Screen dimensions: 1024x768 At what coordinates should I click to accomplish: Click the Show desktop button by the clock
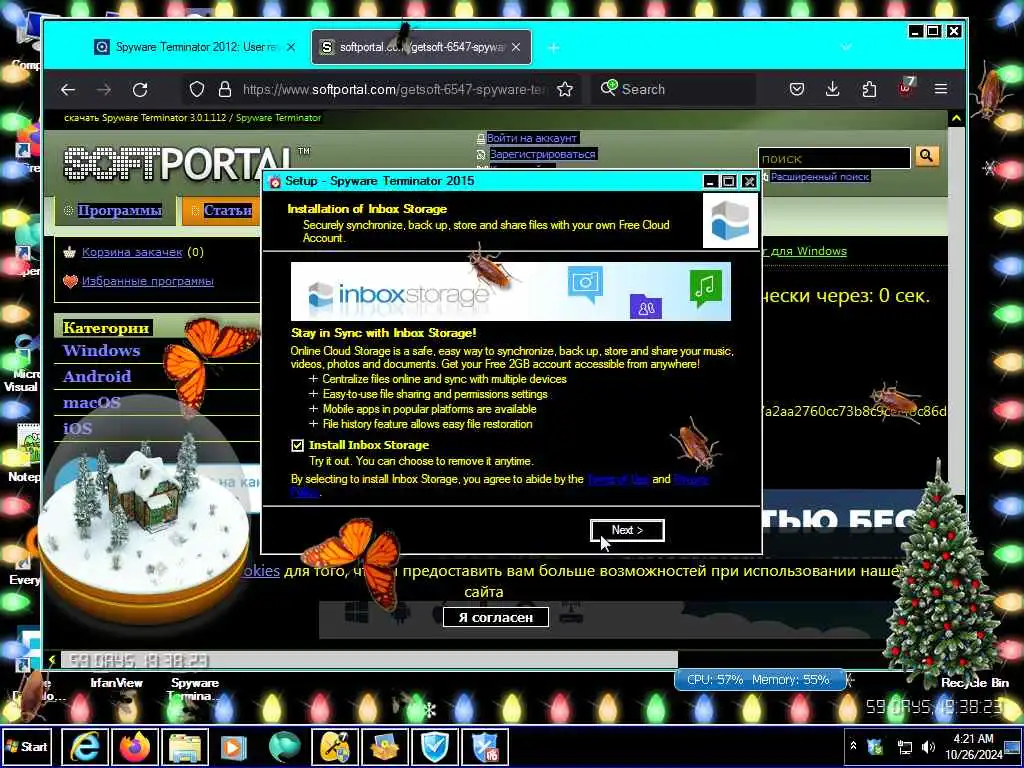point(1013,746)
